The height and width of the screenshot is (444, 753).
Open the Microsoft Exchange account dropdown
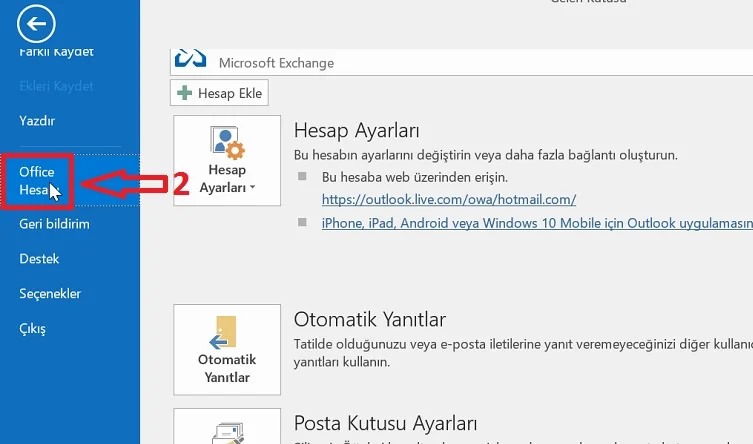(x=462, y=62)
